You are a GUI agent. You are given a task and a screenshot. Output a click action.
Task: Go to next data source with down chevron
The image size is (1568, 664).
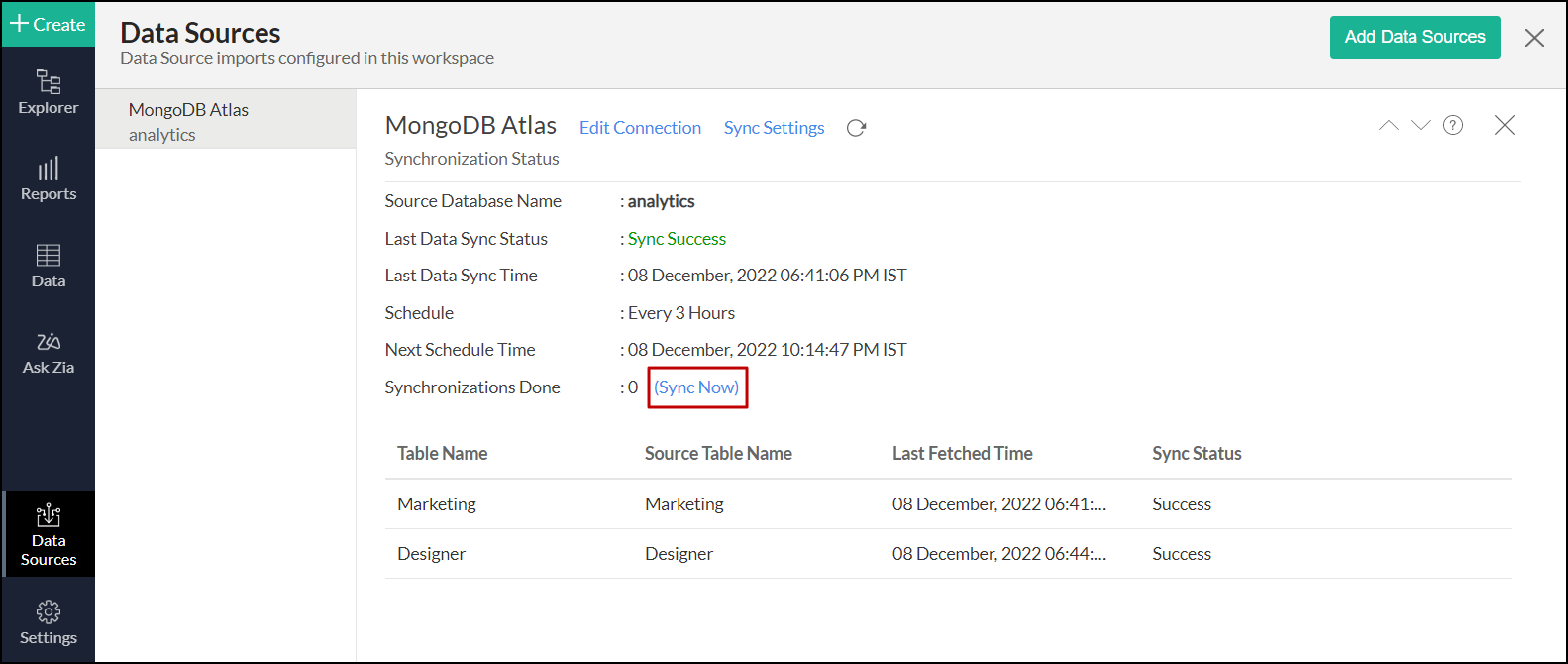[1421, 125]
